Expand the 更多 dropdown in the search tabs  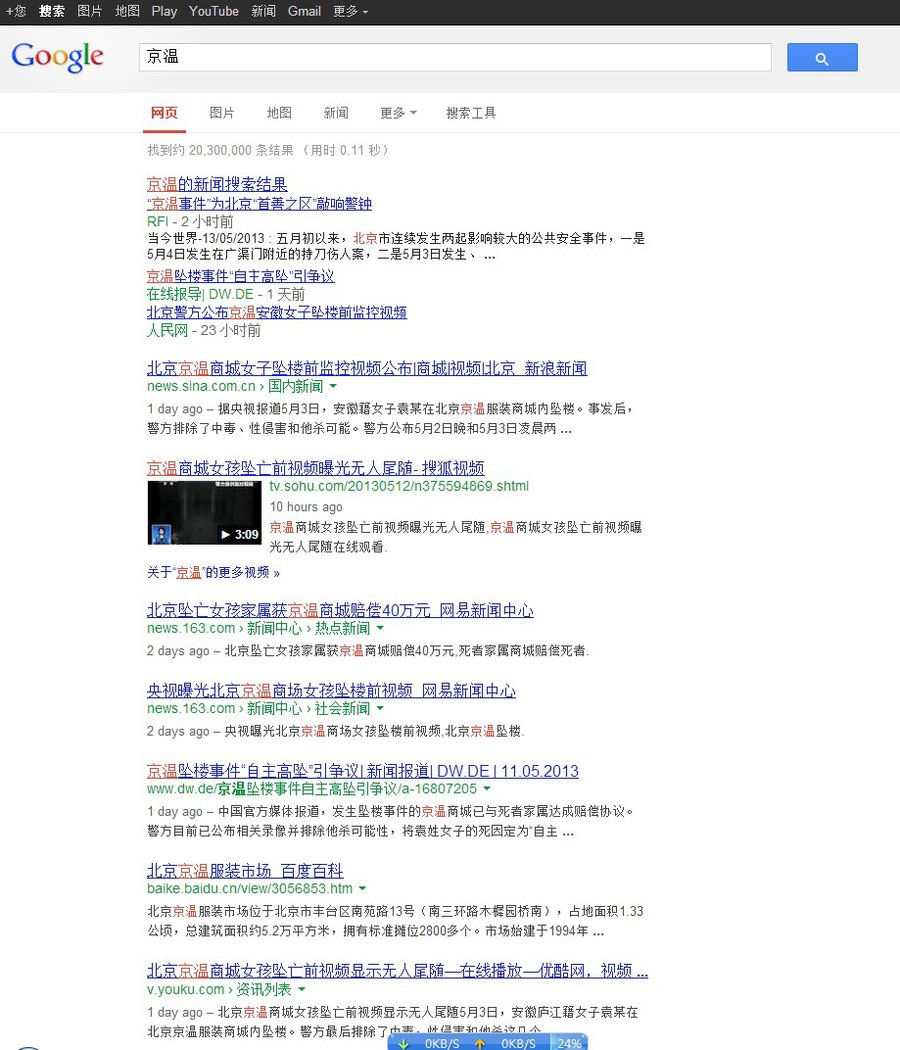(x=398, y=112)
